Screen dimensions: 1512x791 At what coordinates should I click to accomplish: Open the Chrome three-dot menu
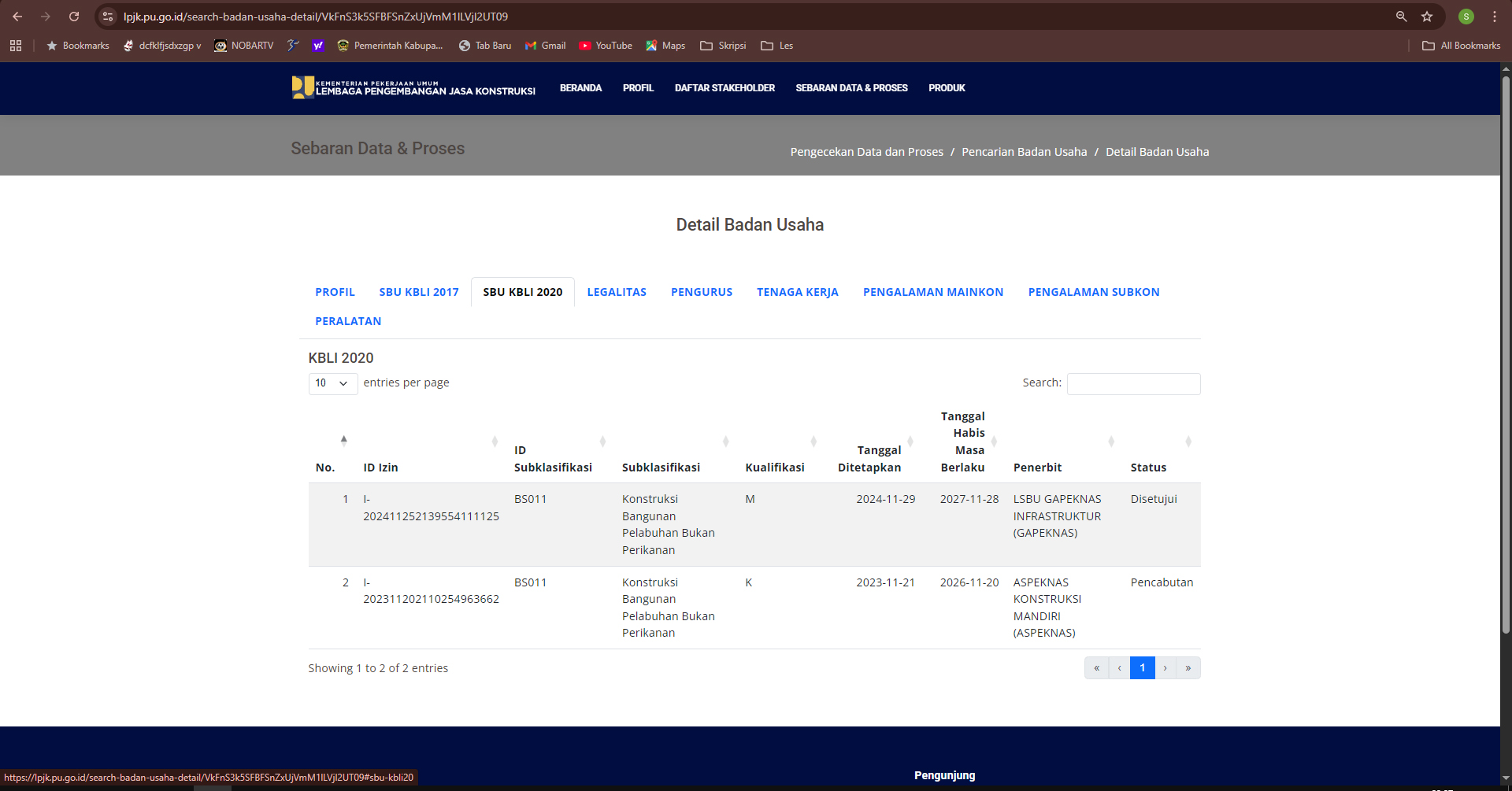1495,17
